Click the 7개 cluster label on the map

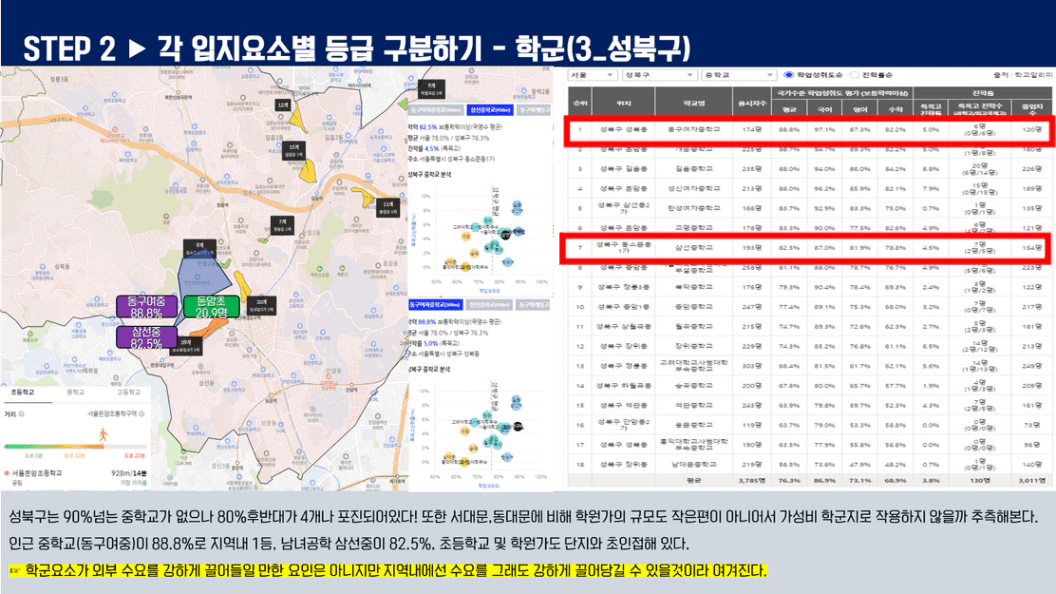tap(282, 225)
